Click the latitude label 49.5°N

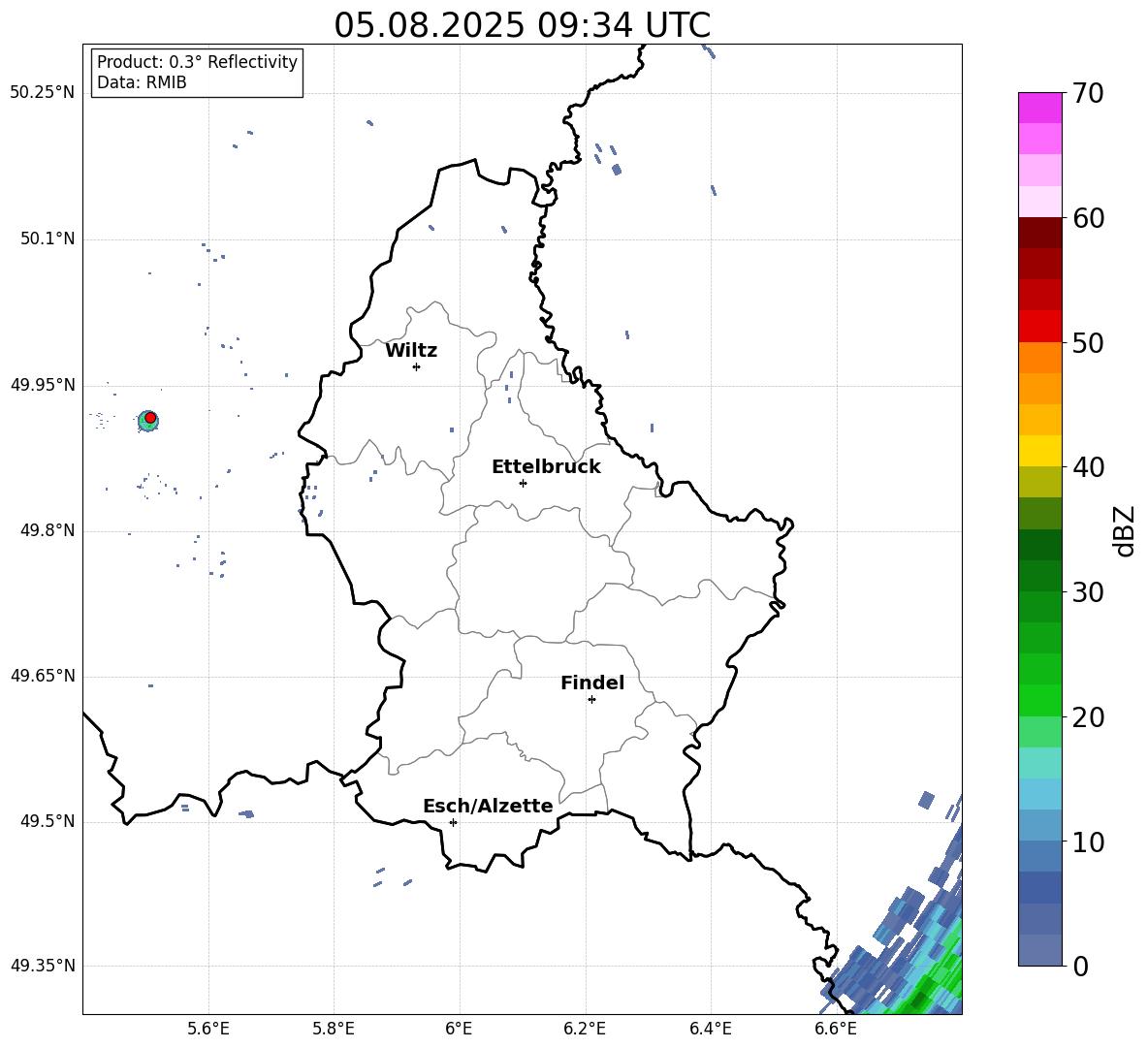[x=48, y=821]
